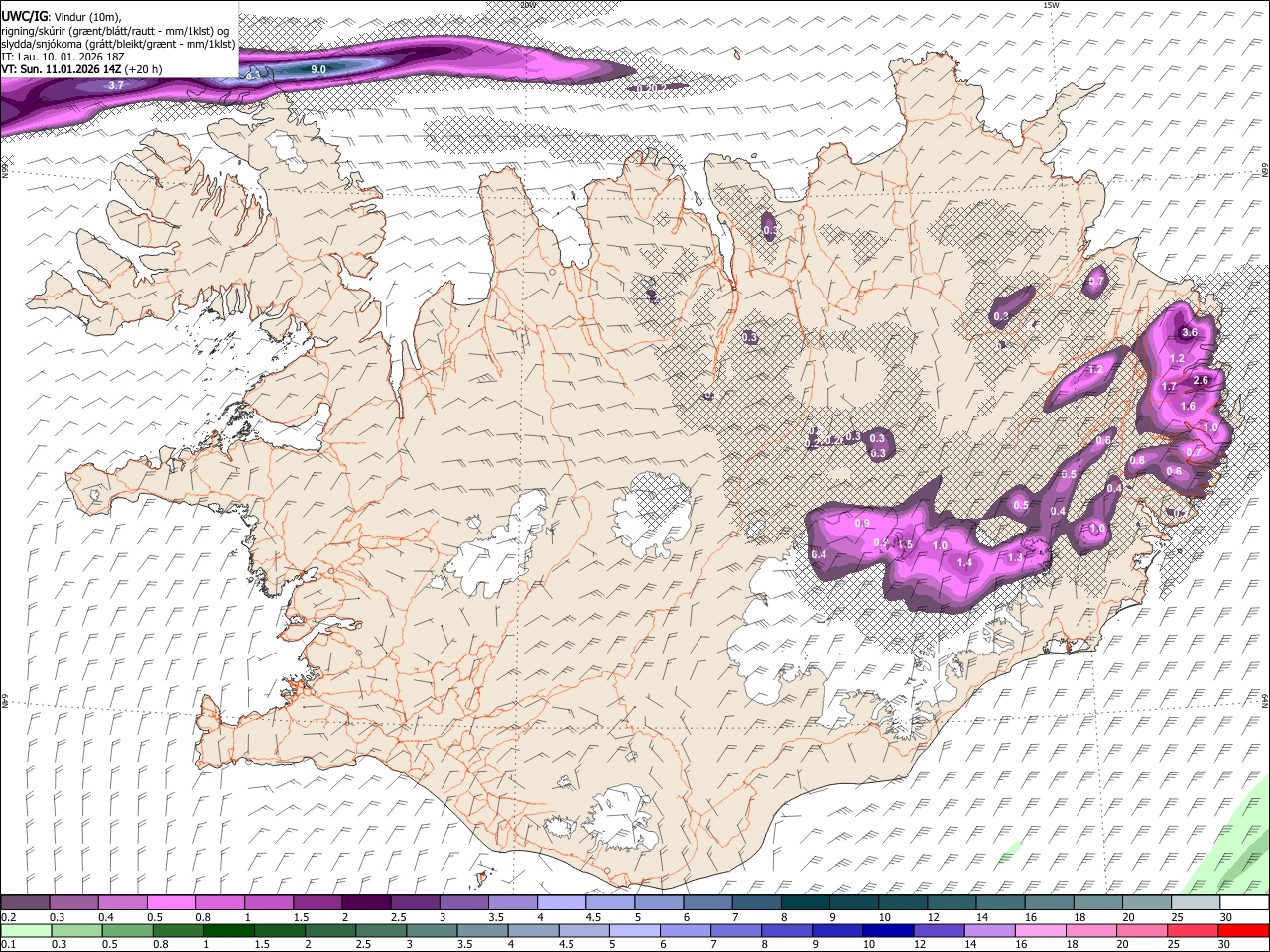Click the 66N latitude label on right edge
This screenshot has width=1270, height=952.
coord(1265,171)
